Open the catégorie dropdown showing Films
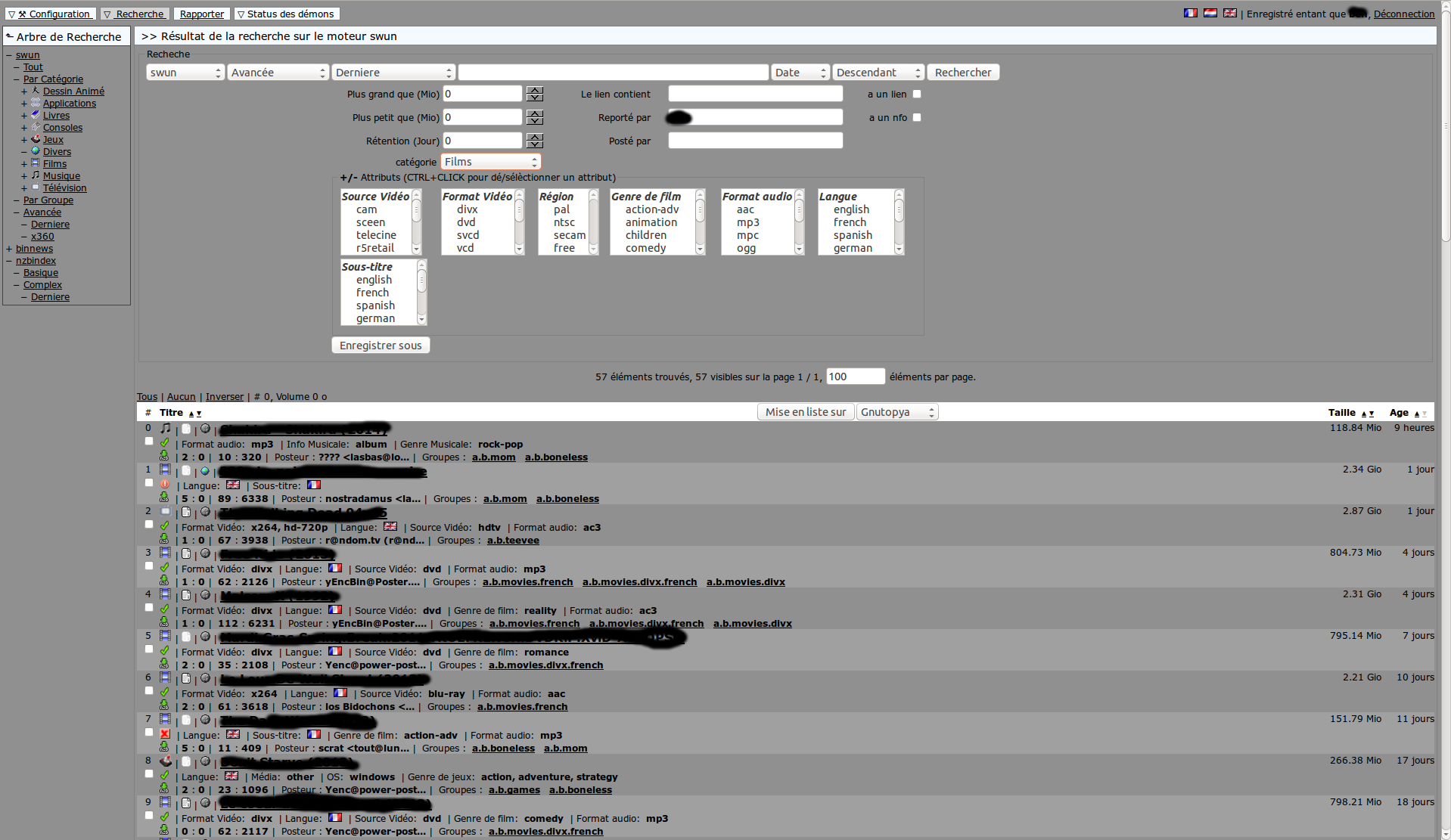Viewport: 1451px width, 840px height. (490, 161)
